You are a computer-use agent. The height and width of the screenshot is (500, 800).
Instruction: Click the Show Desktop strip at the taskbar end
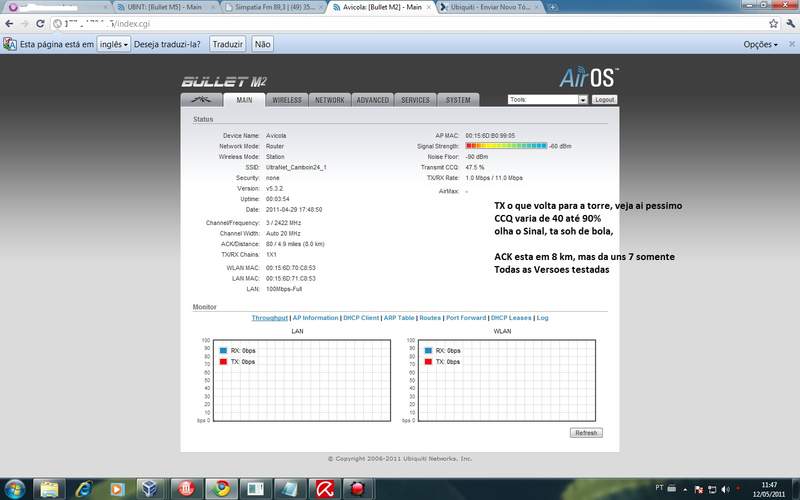coord(796,489)
